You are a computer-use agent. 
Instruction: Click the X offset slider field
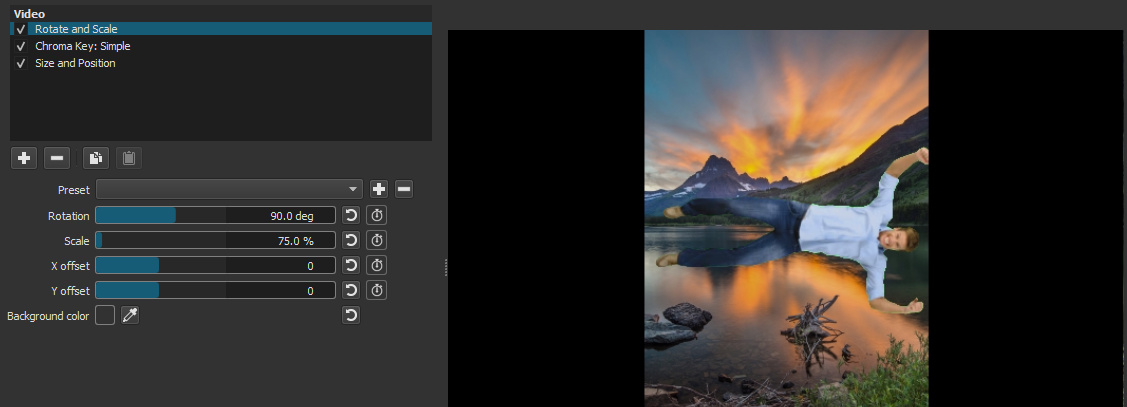click(216, 265)
